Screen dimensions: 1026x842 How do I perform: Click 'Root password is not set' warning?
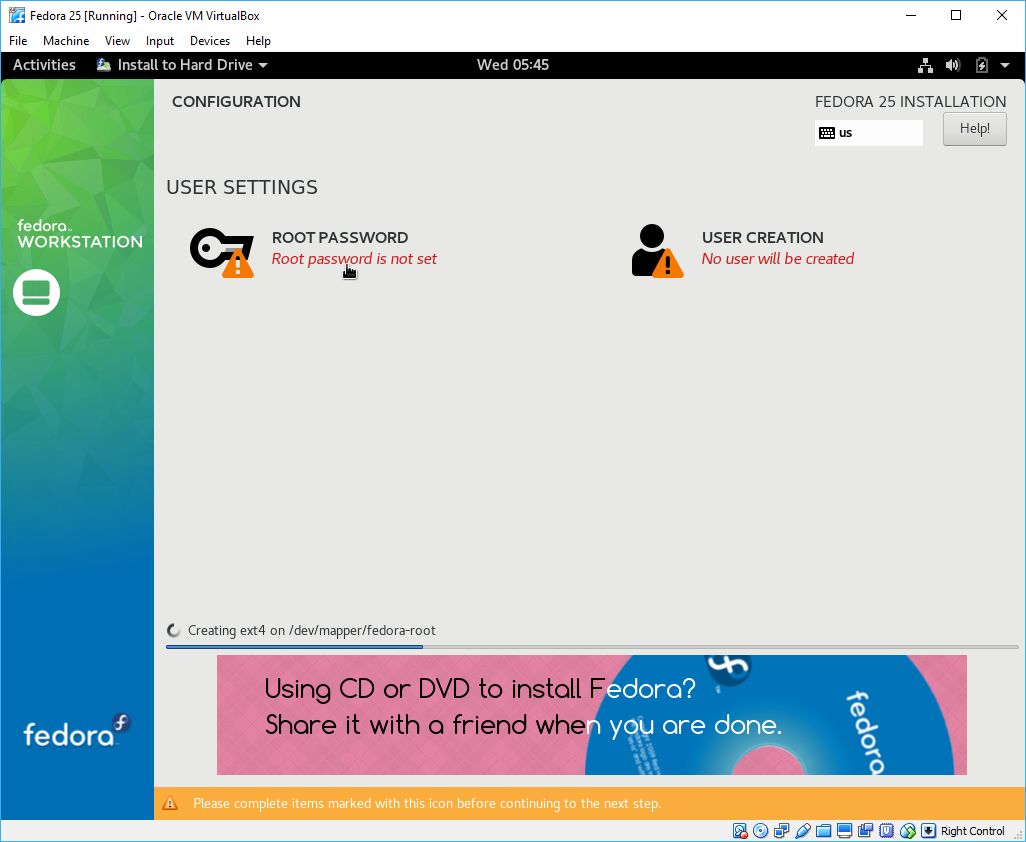point(354,259)
